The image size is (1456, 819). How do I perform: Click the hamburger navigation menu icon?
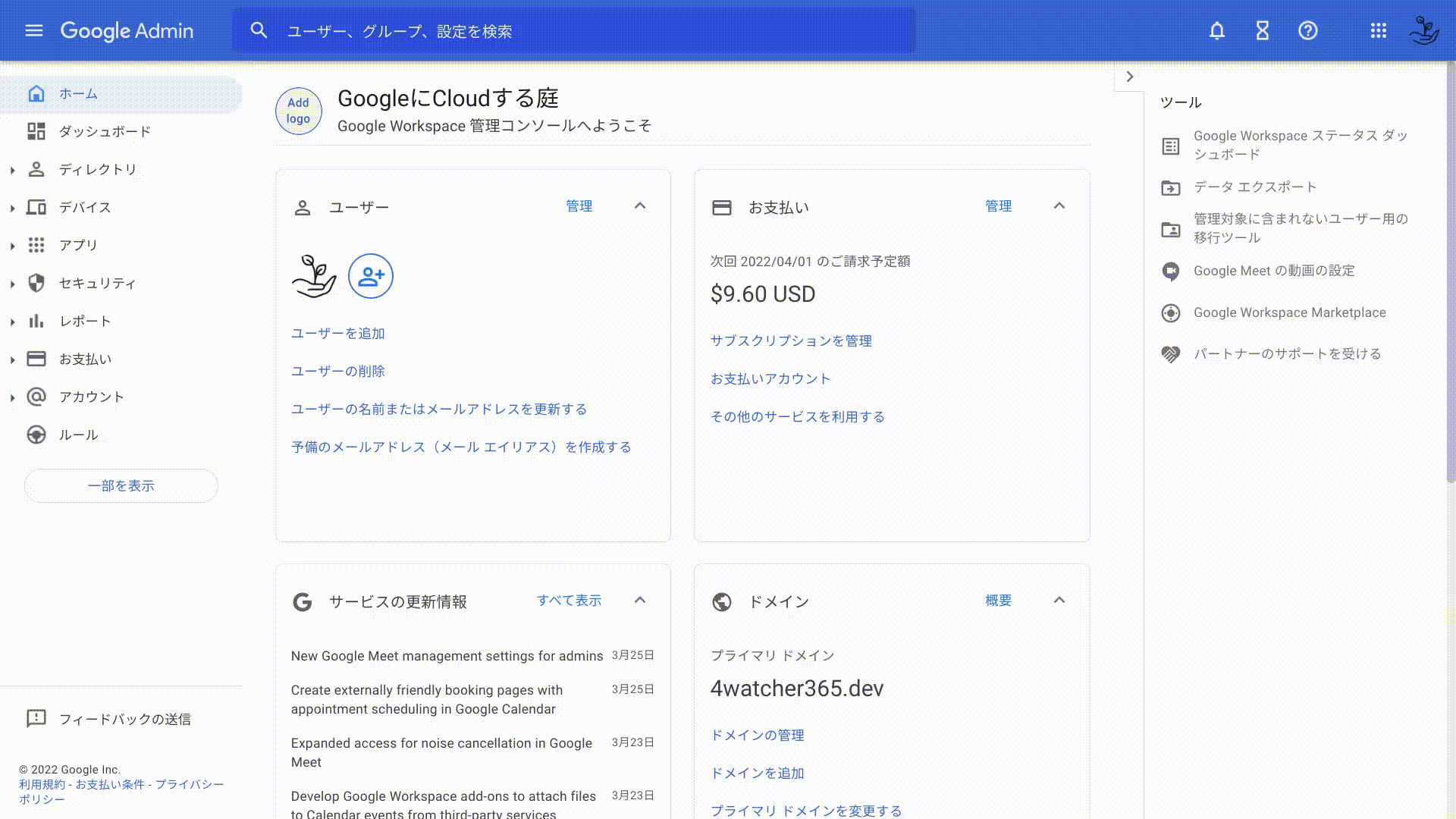[x=34, y=30]
